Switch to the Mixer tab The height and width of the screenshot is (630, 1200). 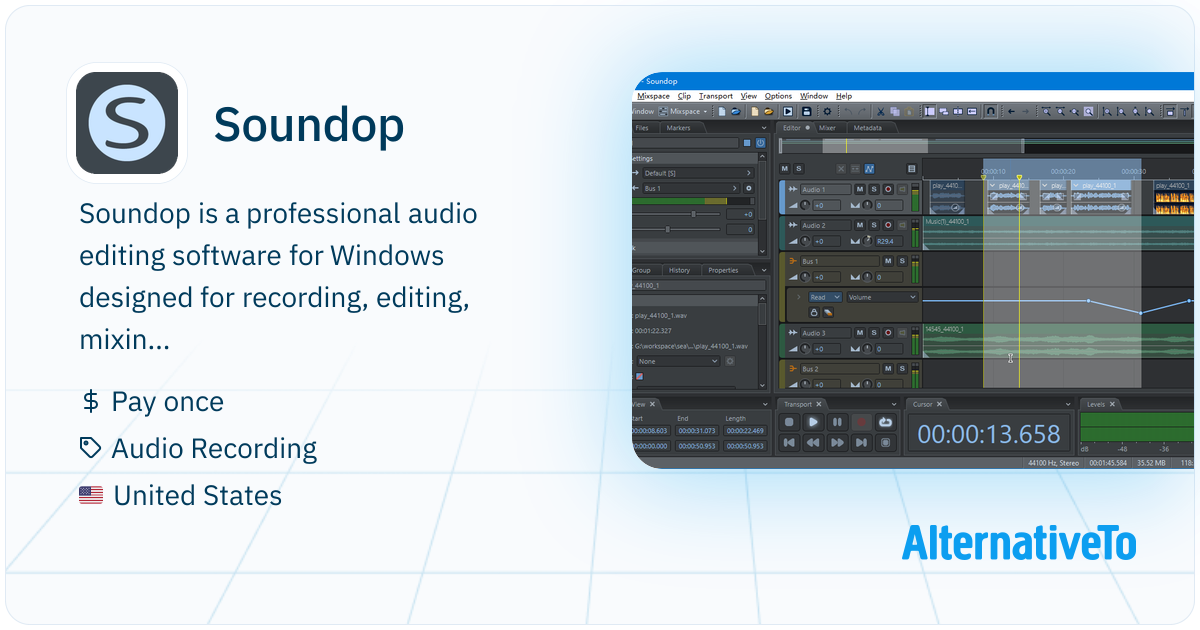click(x=827, y=128)
